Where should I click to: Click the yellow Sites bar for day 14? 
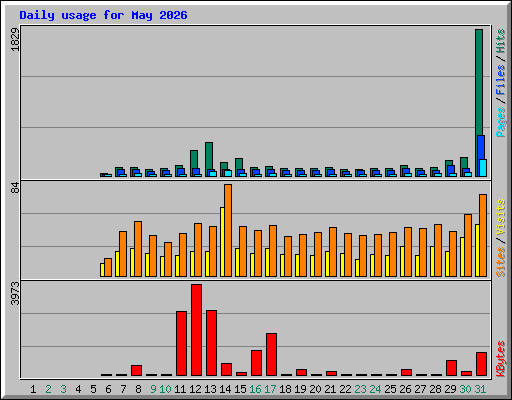[x=222, y=242]
